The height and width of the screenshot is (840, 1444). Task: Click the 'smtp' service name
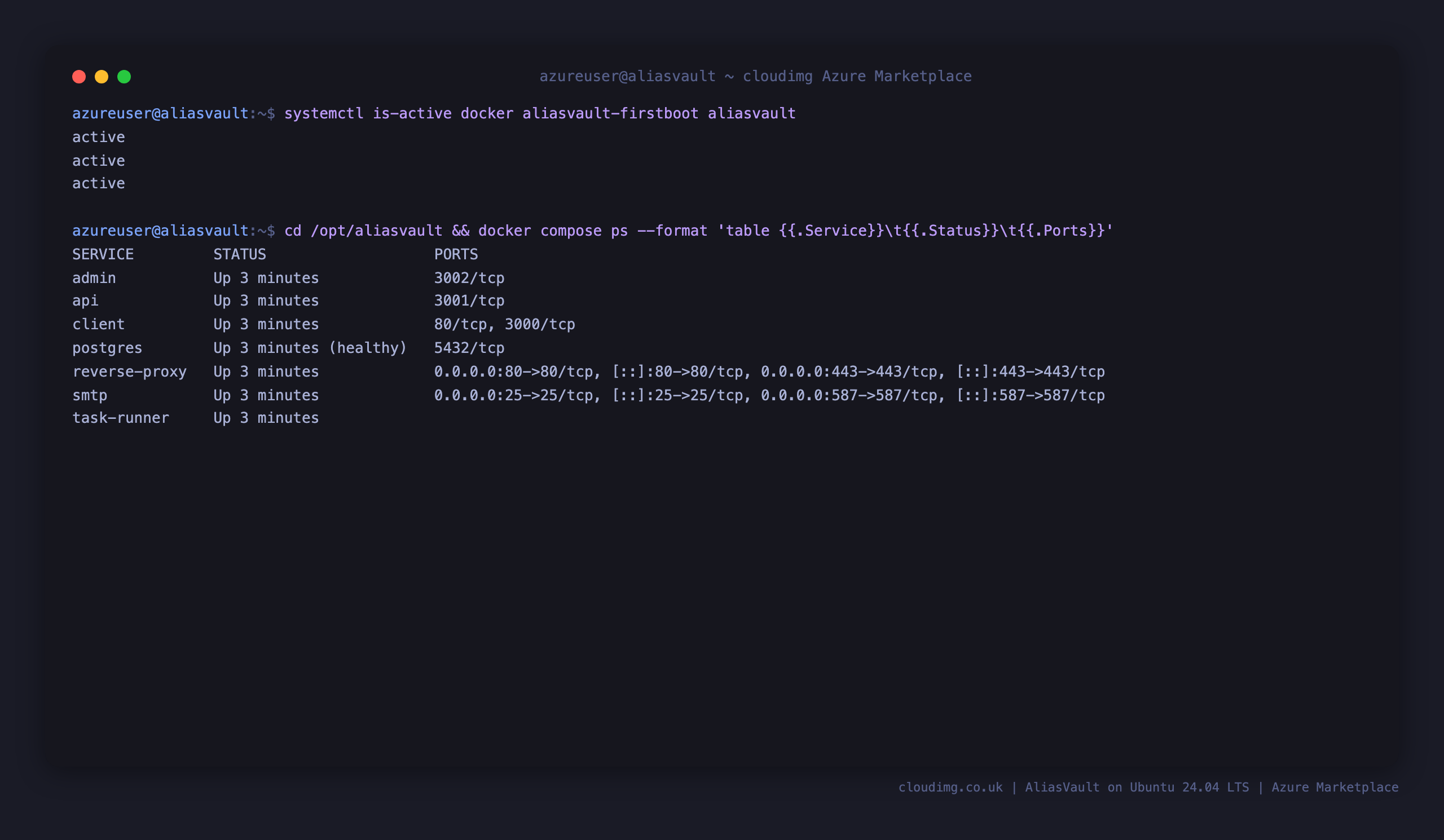tap(90, 395)
